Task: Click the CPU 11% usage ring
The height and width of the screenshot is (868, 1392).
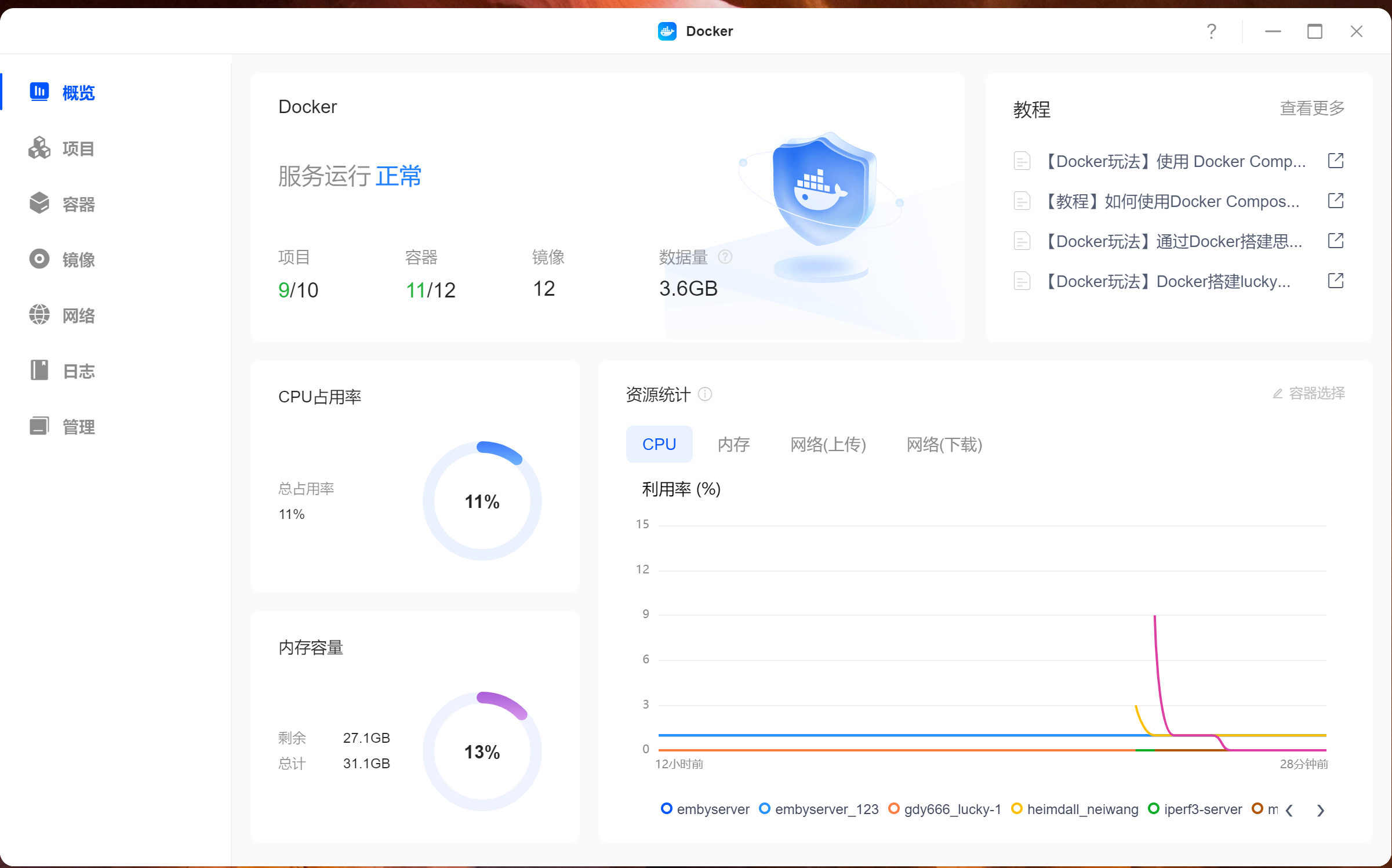Action: pos(482,501)
